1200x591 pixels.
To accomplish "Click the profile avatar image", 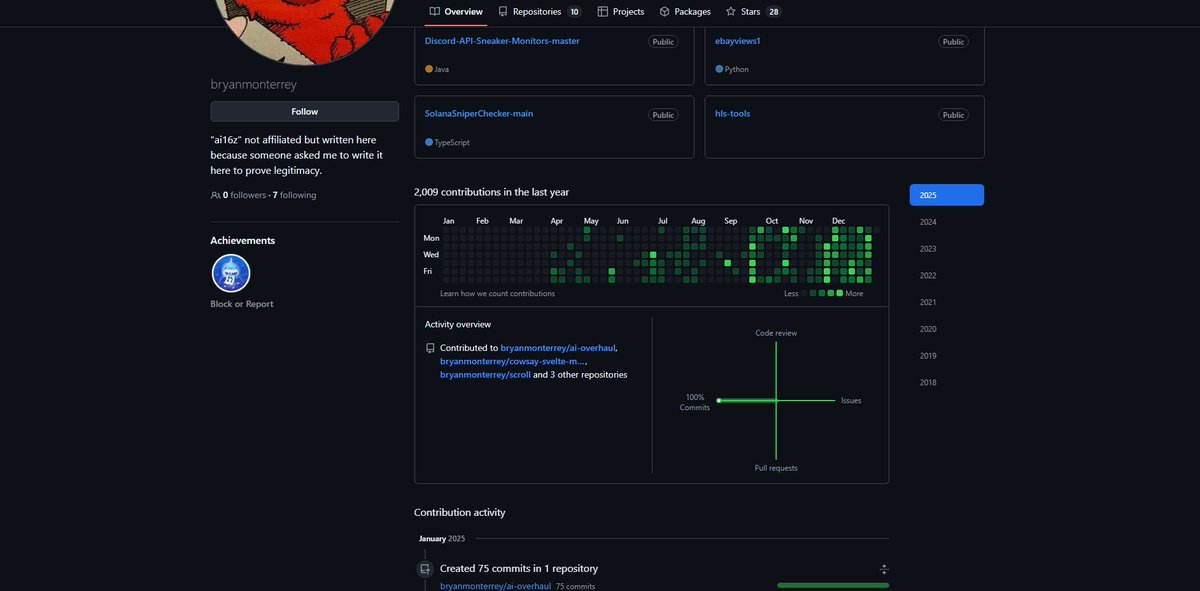I will pyautogui.click(x=304, y=30).
